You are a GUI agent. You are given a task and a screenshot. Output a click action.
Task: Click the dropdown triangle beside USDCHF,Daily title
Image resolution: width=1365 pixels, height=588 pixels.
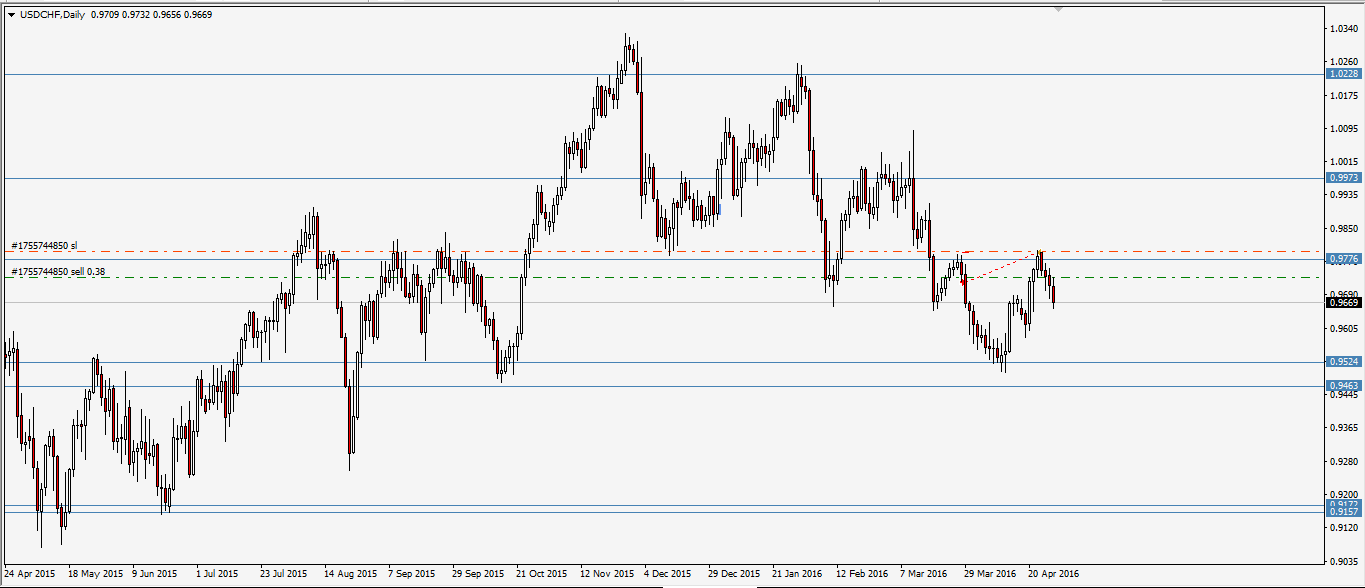11,15
